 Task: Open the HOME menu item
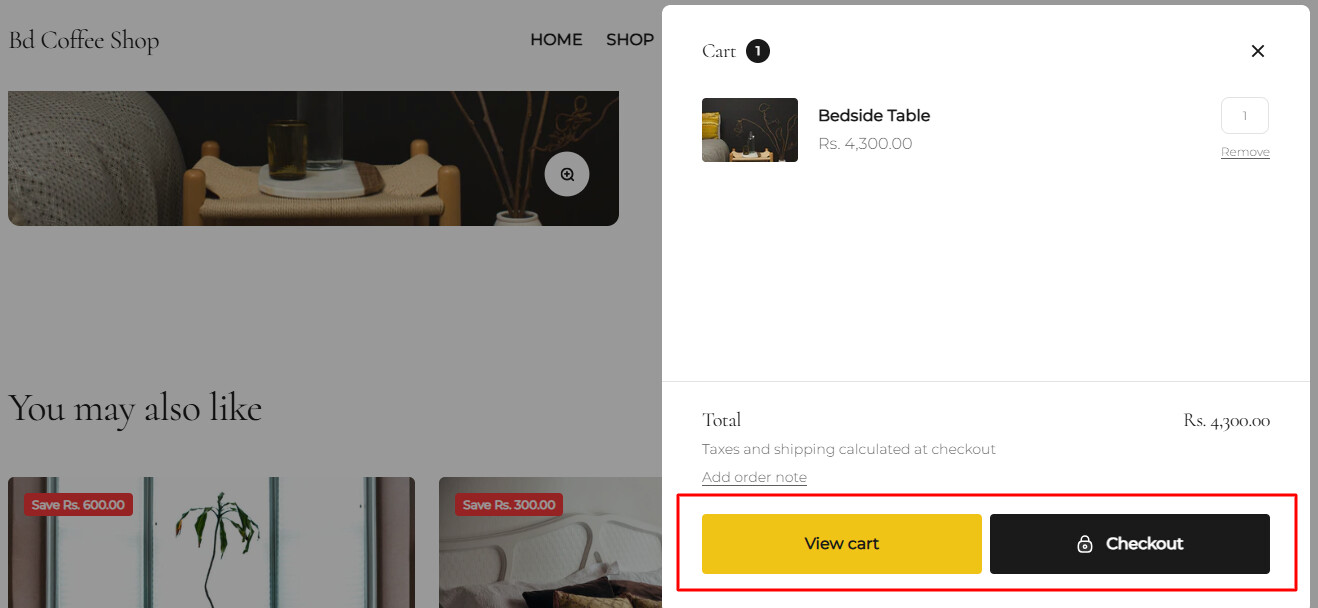click(x=556, y=40)
